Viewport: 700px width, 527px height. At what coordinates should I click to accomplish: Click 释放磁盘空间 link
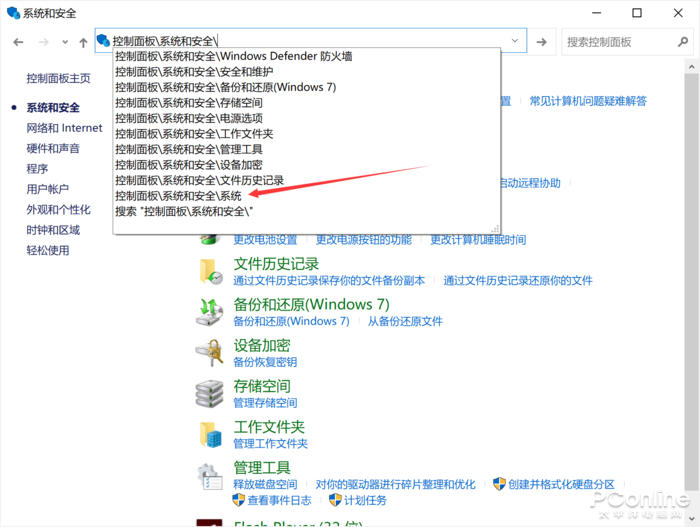[265, 484]
